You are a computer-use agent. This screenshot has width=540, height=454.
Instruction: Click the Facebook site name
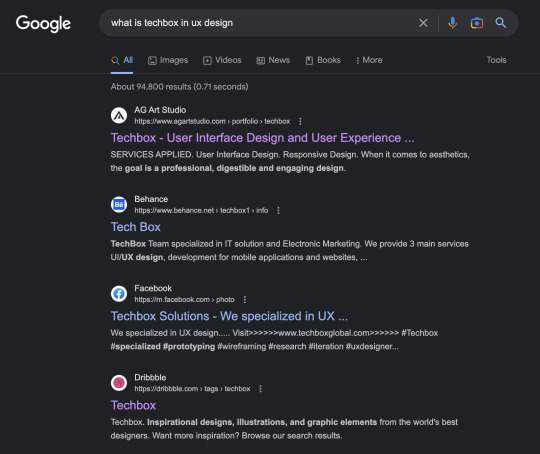pos(153,288)
